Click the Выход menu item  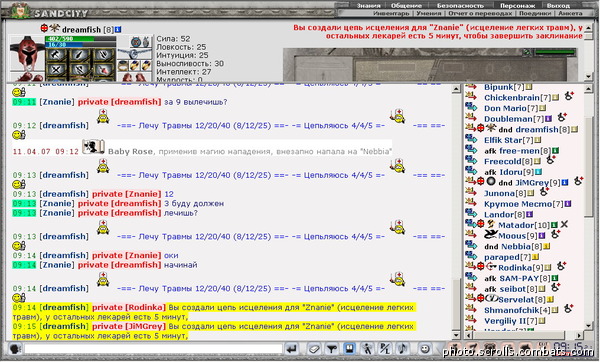(558, 5)
